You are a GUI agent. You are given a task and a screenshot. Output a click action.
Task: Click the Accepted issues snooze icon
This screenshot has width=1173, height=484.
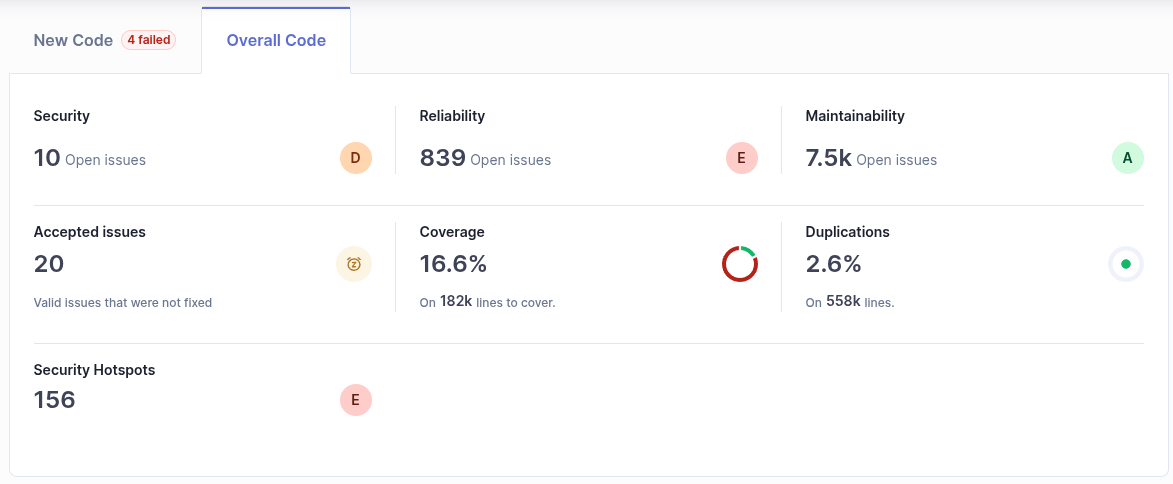point(354,264)
